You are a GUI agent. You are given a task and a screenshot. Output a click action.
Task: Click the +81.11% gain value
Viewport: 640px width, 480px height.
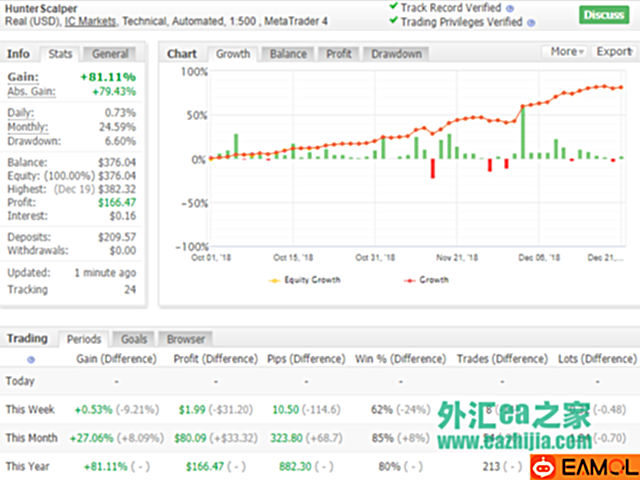coord(108,77)
